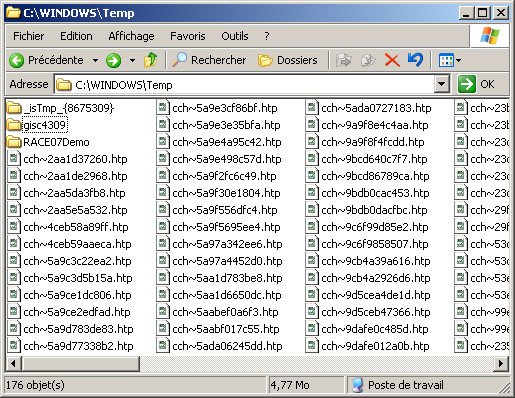Open the Outils menu
Image resolution: width=515 pixels, height=398 pixels.
pyautogui.click(x=235, y=36)
